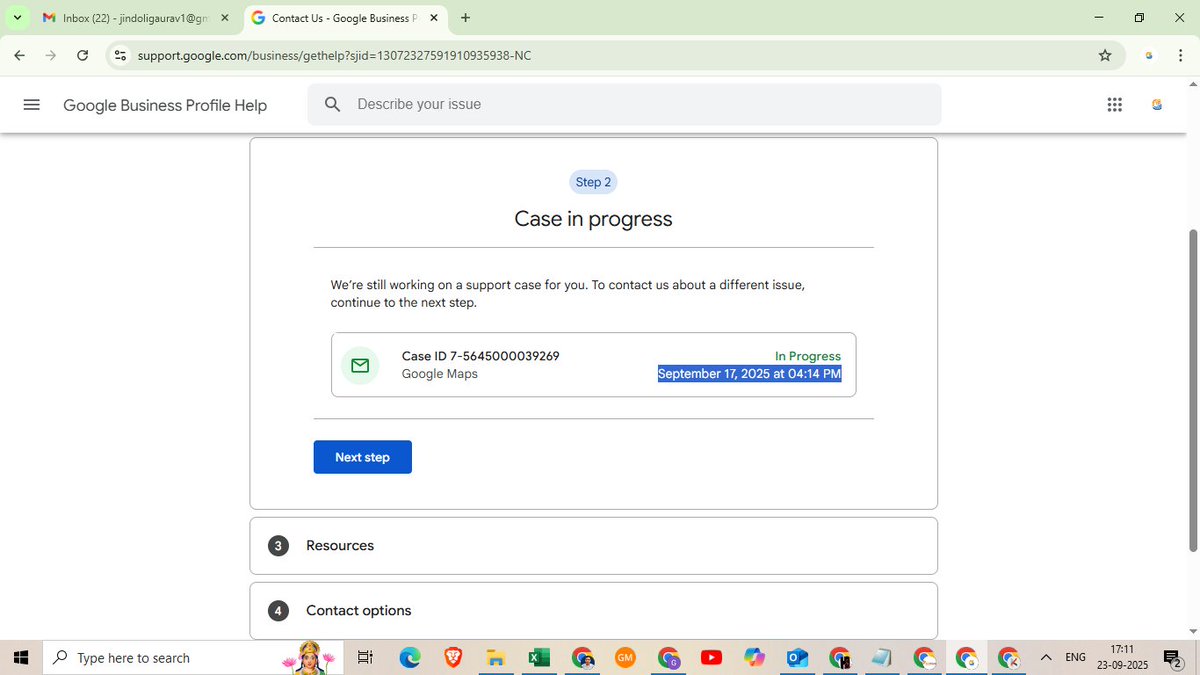Click the "Case in progress" heading
The width and height of the screenshot is (1200, 675).
(593, 219)
